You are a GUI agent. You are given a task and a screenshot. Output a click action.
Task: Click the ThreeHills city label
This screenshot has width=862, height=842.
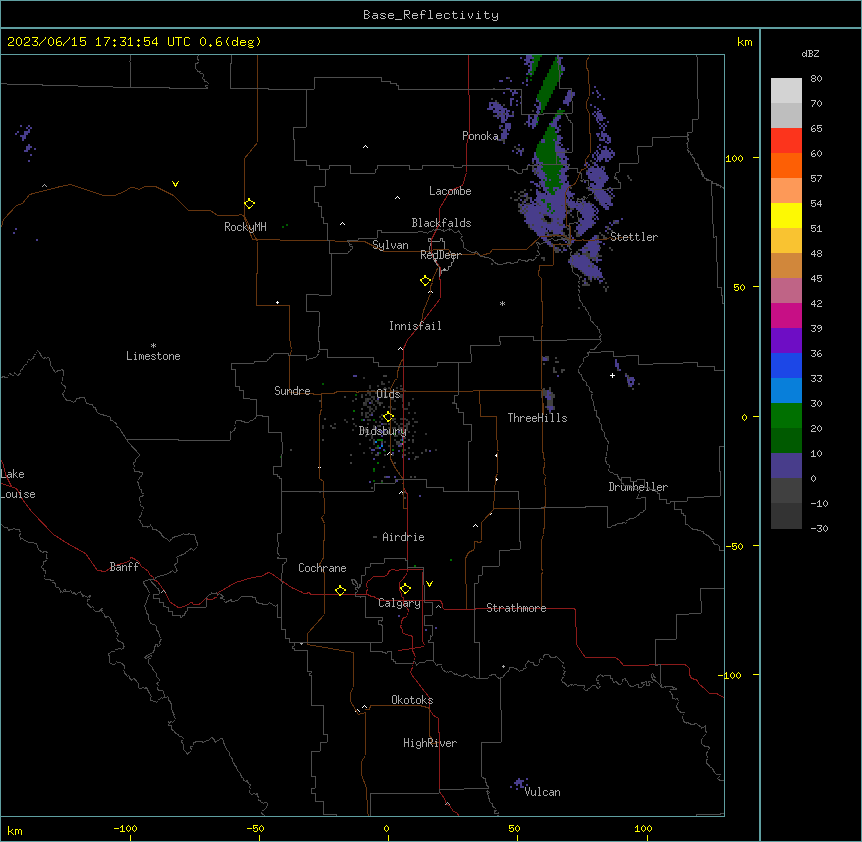point(538,418)
